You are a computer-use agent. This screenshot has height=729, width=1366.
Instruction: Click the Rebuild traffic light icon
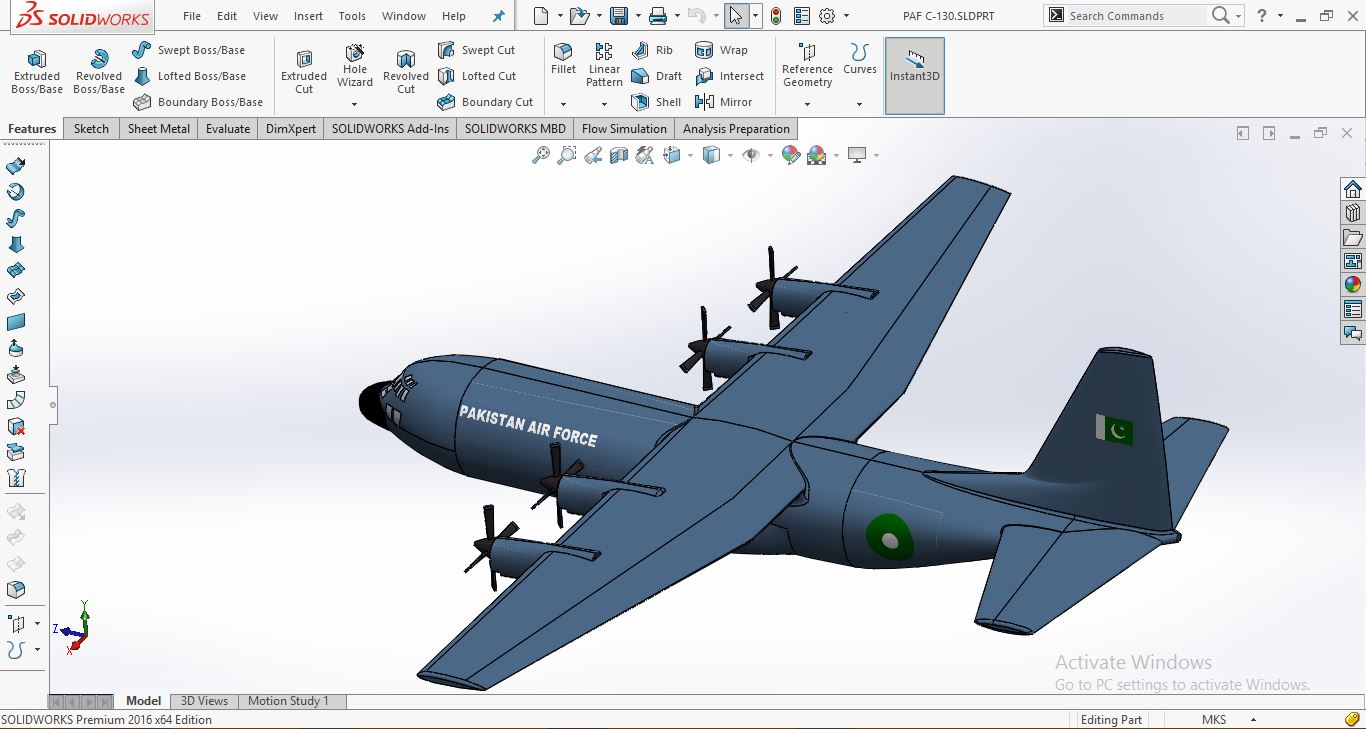[x=775, y=16]
